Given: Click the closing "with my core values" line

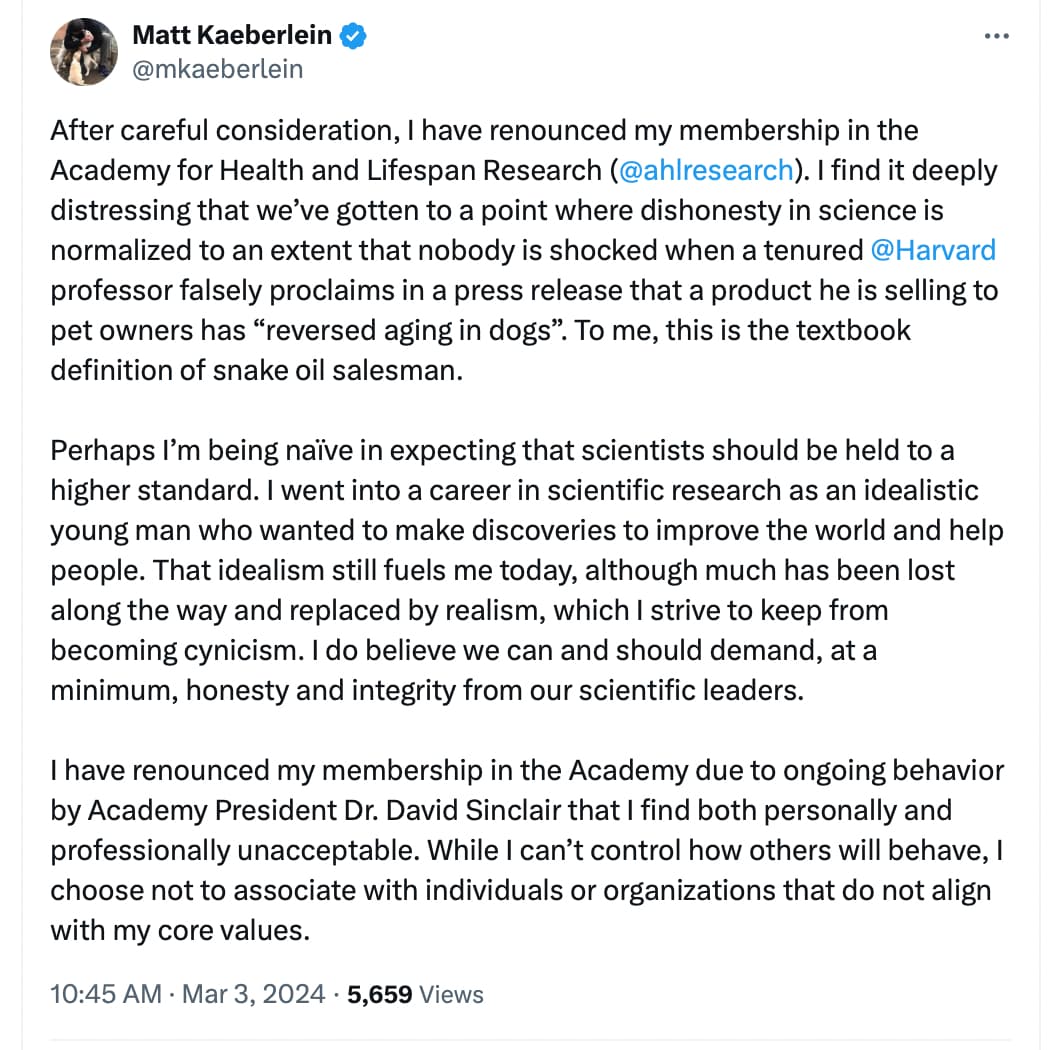Looking at the screenshot, I should point(180,931).
